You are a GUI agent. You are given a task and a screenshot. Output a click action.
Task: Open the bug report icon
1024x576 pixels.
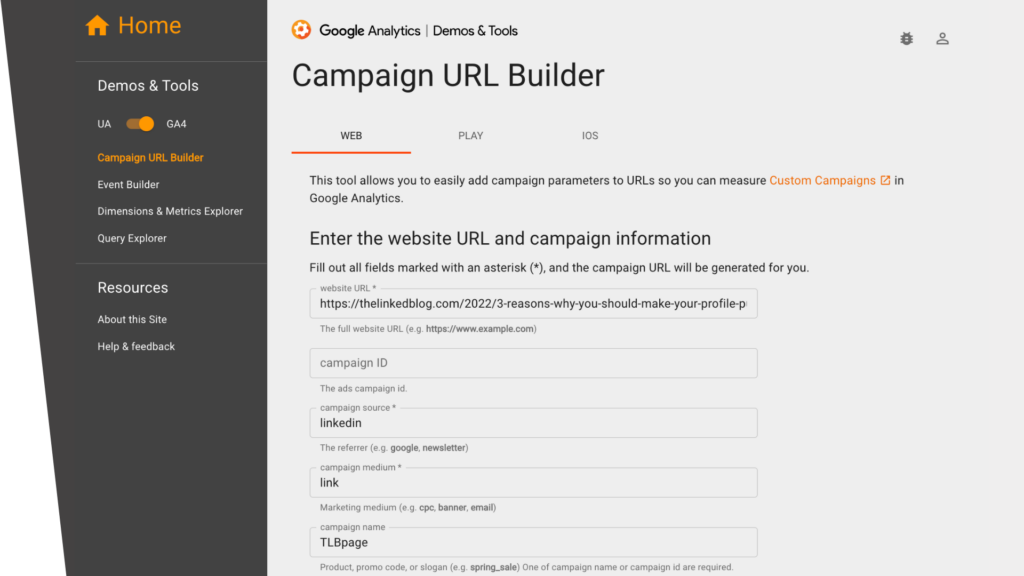[906, 39]
